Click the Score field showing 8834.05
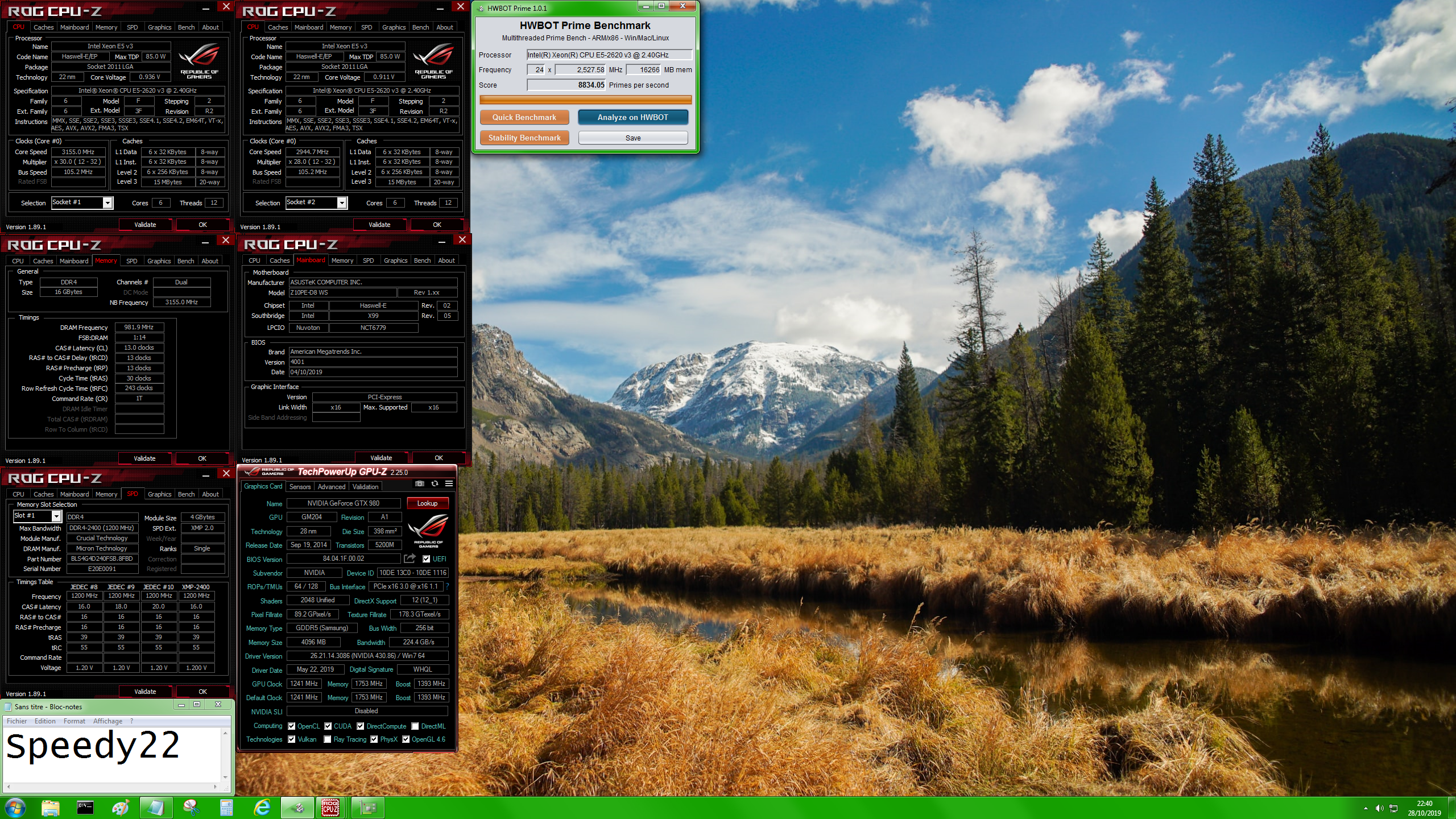Screen dimensions: 1456x819 point(566,85)
